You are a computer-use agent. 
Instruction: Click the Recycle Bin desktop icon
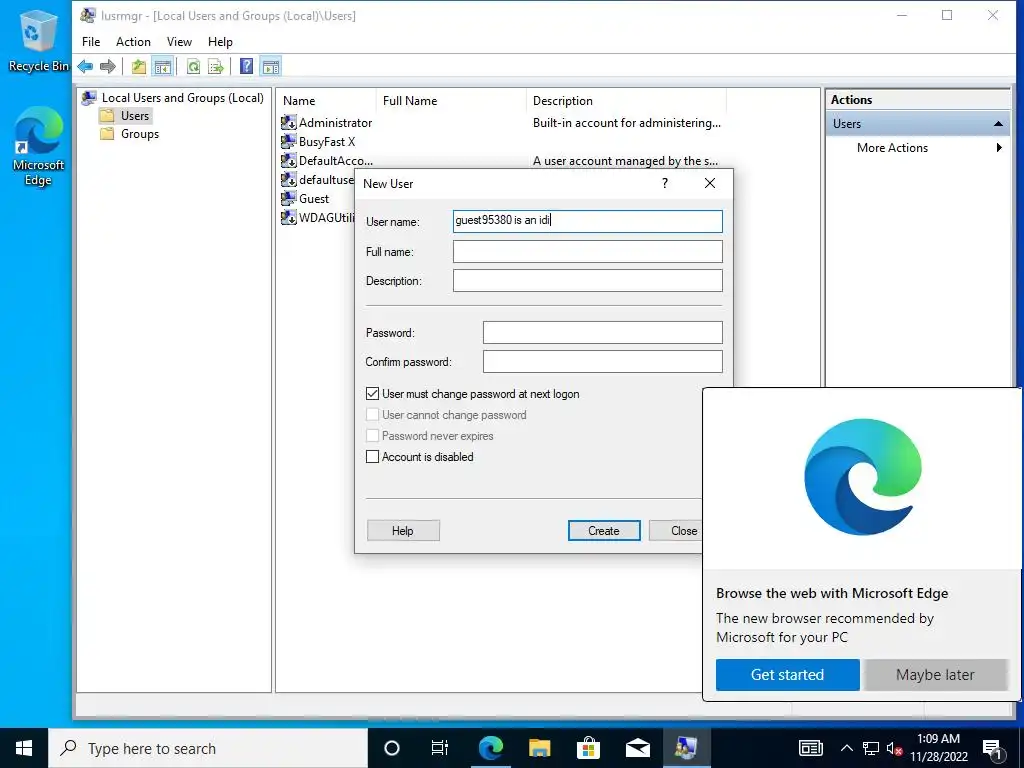click(x=37, y=41)
